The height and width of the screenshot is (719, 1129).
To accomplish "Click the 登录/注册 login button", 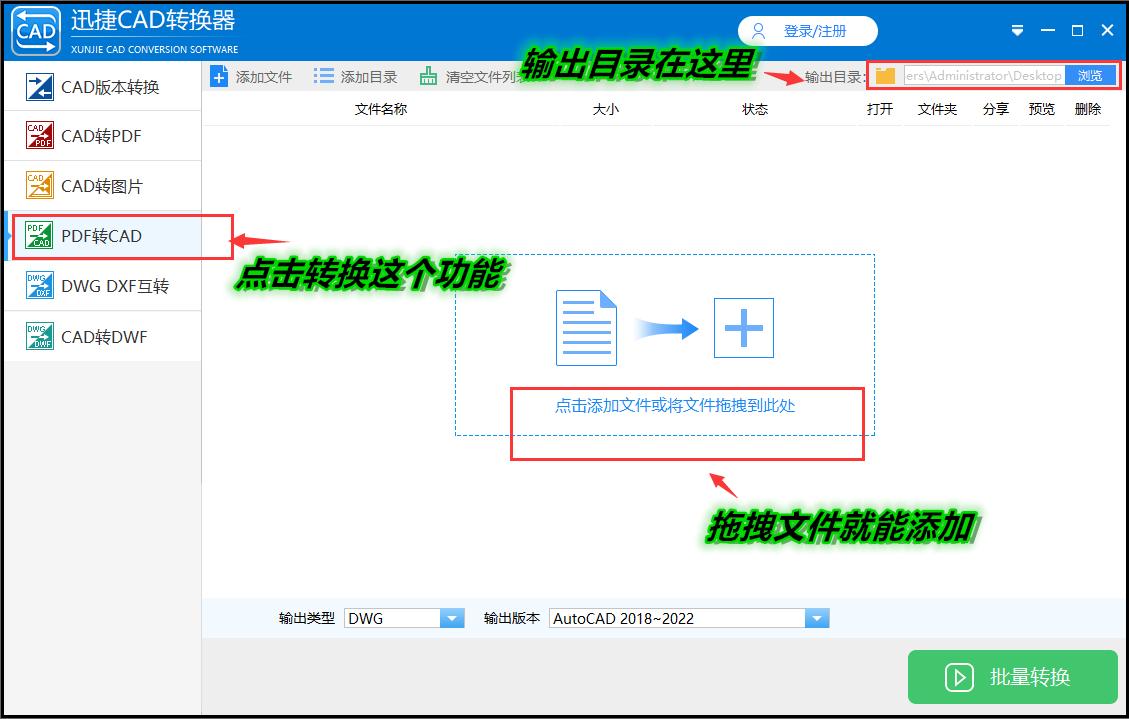I will pyautogui.click(x=808, y=30).
